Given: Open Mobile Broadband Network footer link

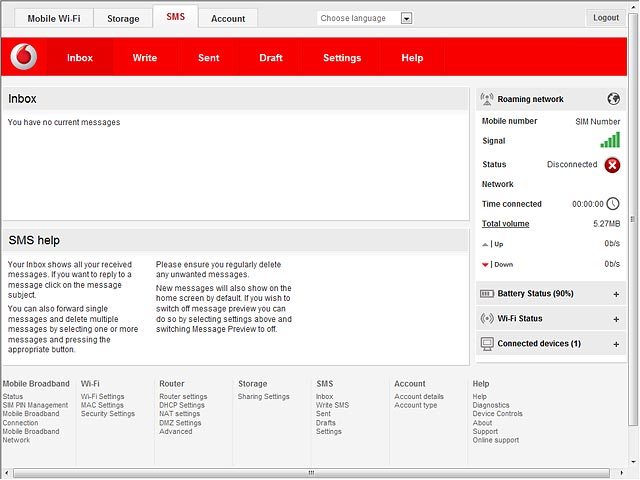Looking at the screenshot, I should 31,436.
